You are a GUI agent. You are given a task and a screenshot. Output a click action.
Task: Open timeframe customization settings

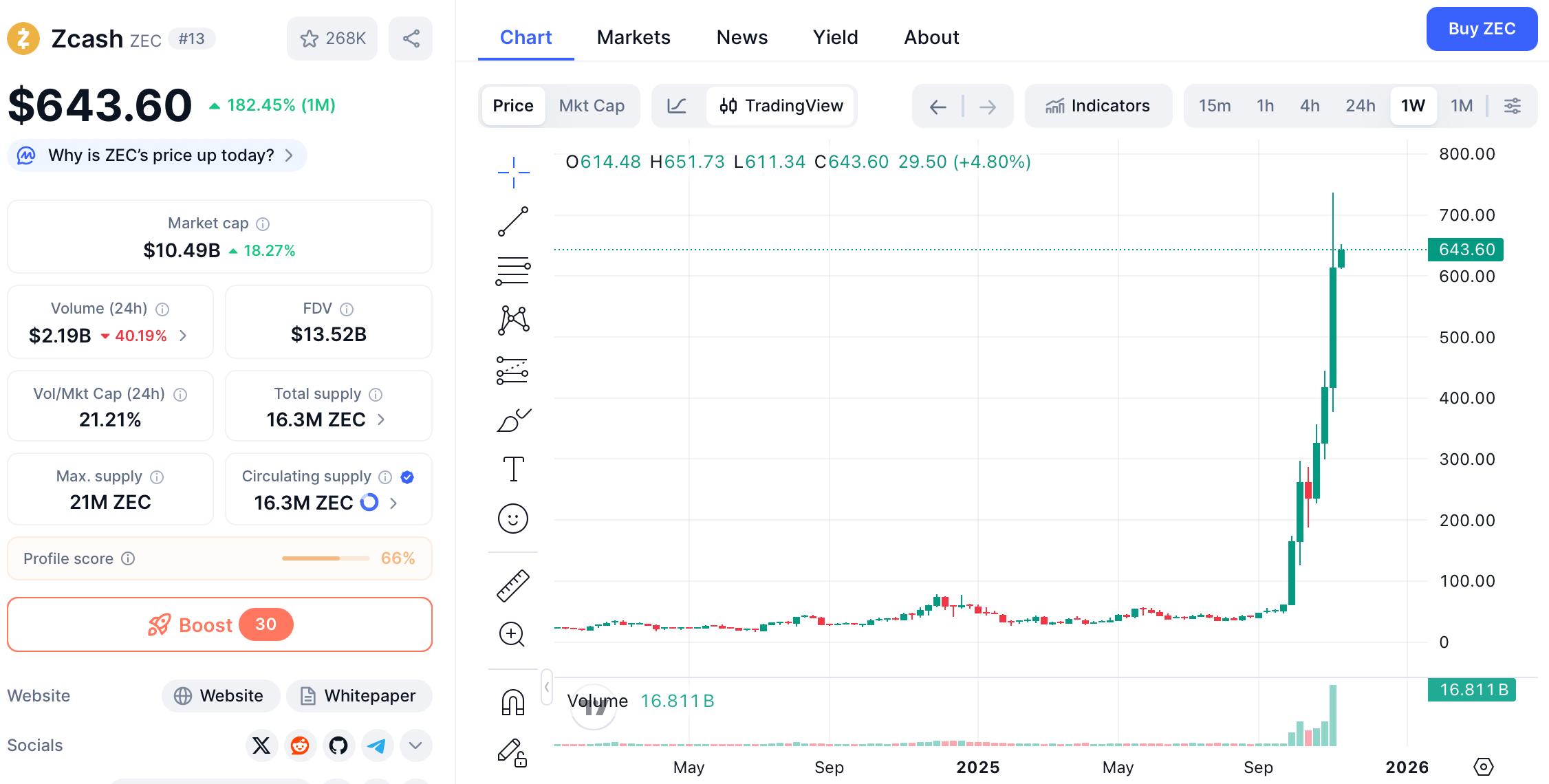pos(1513,106)
